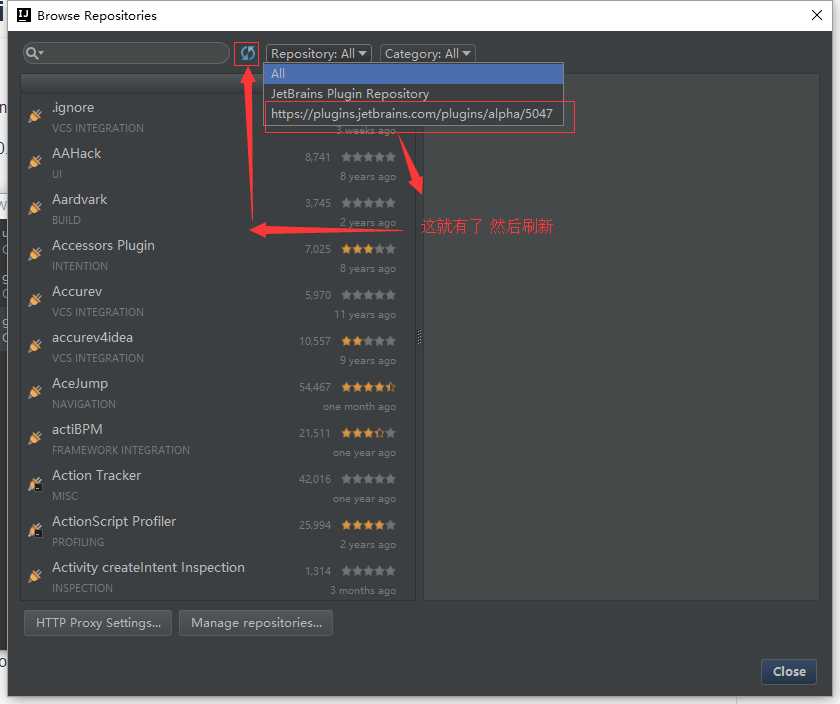The width and height of the screenshot is (840, 704).
Task: Click accurev4idea download count 10,557
Action: pos(315,341)
